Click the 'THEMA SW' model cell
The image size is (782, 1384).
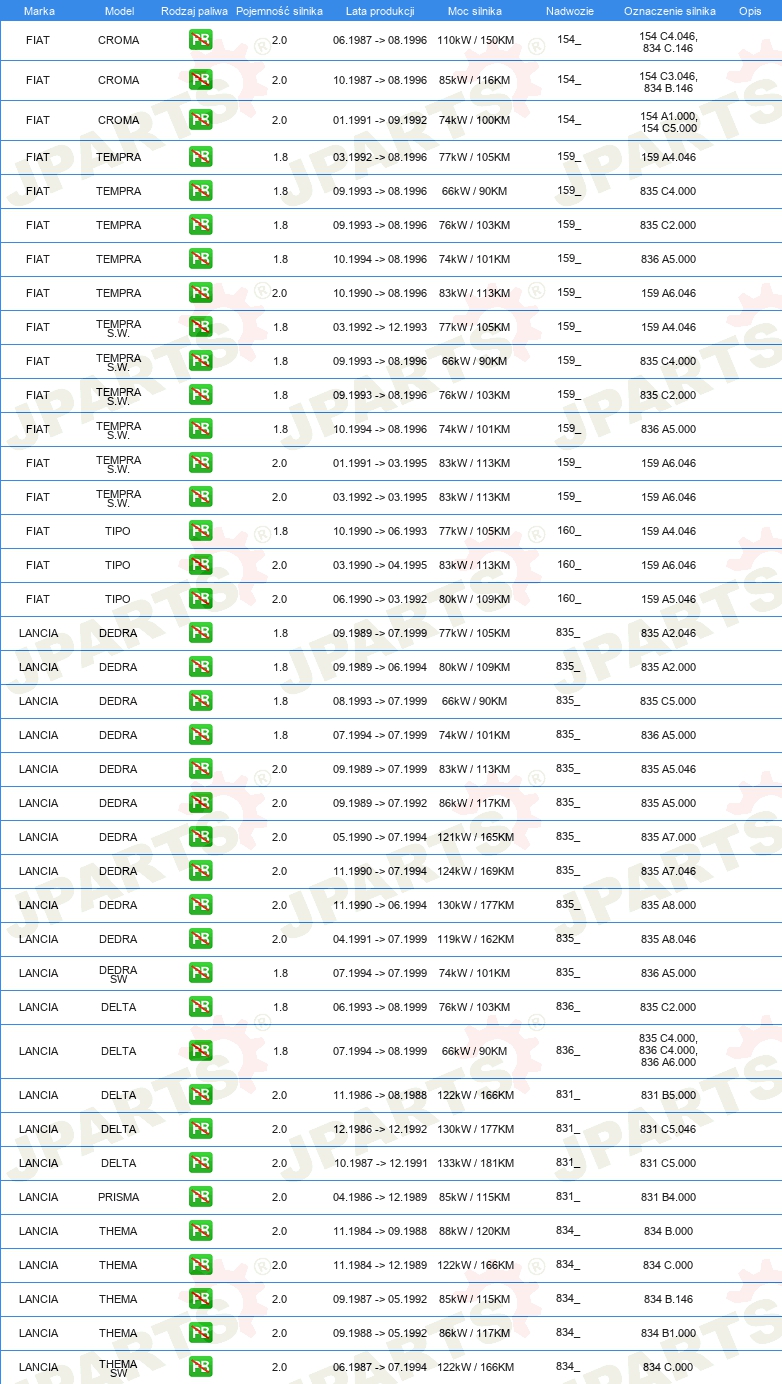(119, 1368)
